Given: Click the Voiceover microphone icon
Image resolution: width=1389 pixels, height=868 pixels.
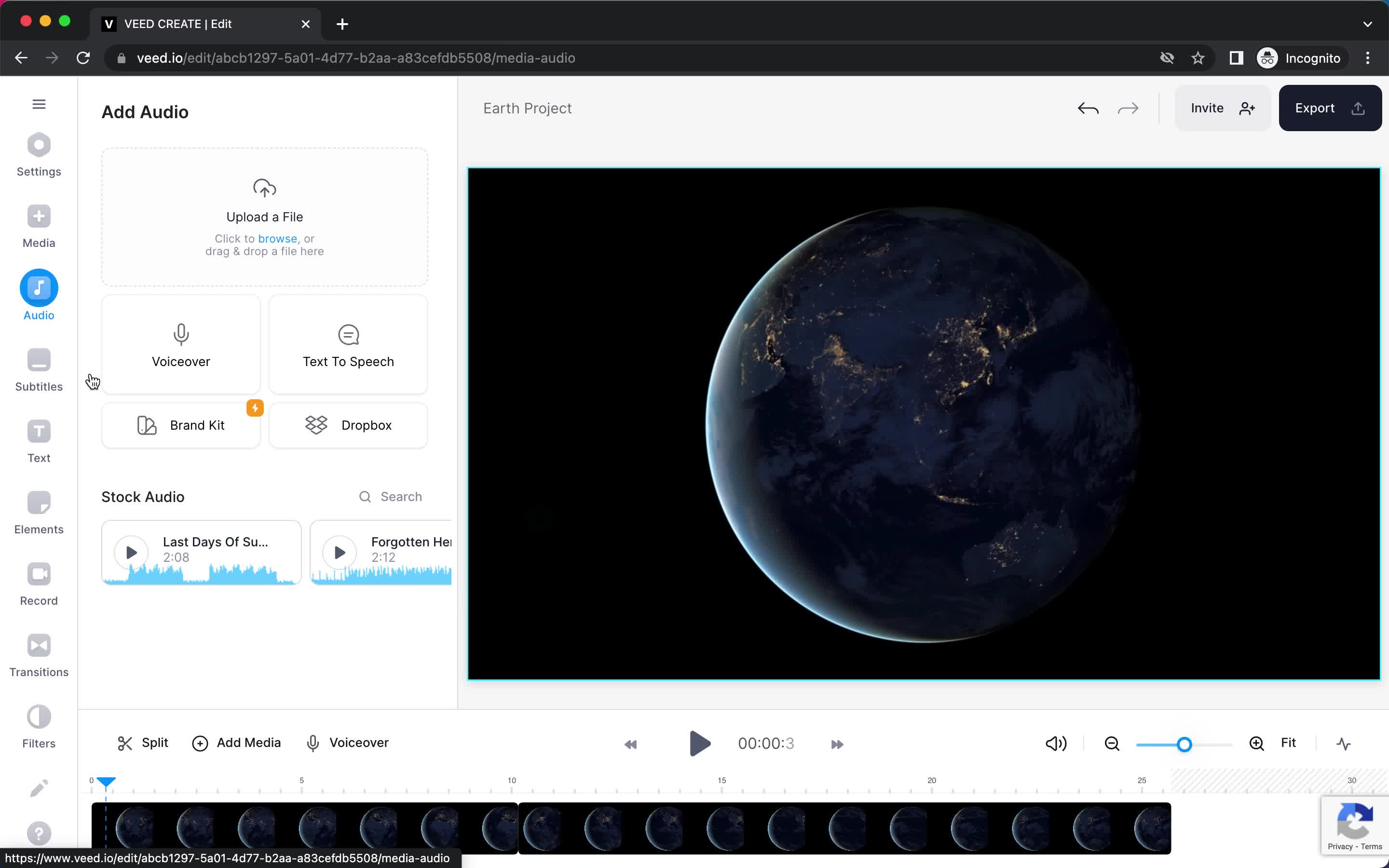Looking at the screenshot, I should 181,333.
